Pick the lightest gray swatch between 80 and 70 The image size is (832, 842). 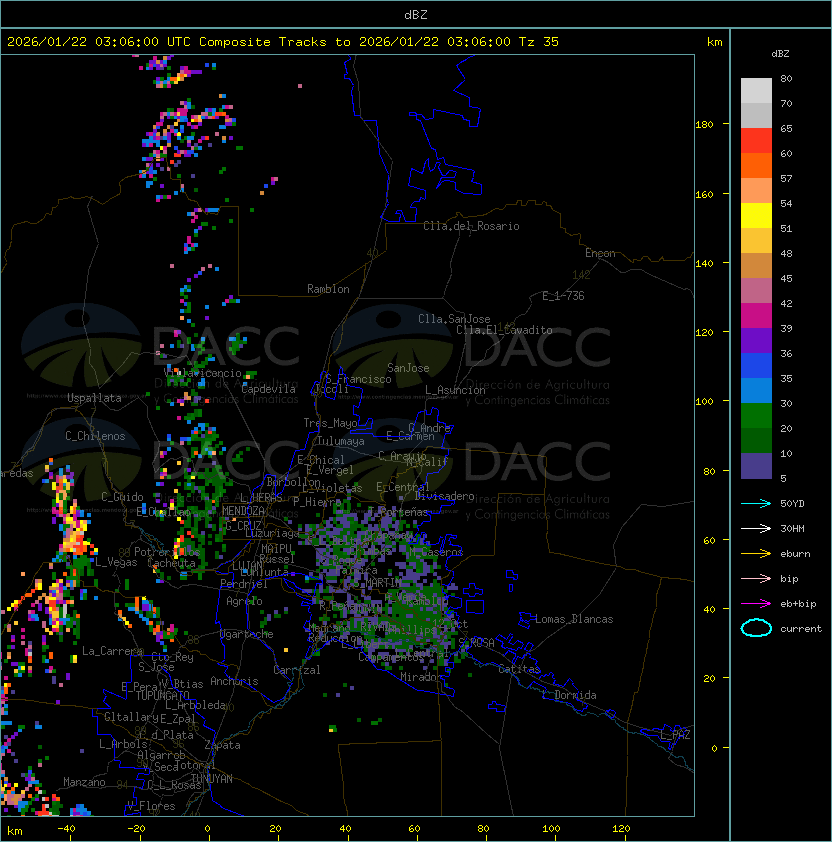point(756,91)
